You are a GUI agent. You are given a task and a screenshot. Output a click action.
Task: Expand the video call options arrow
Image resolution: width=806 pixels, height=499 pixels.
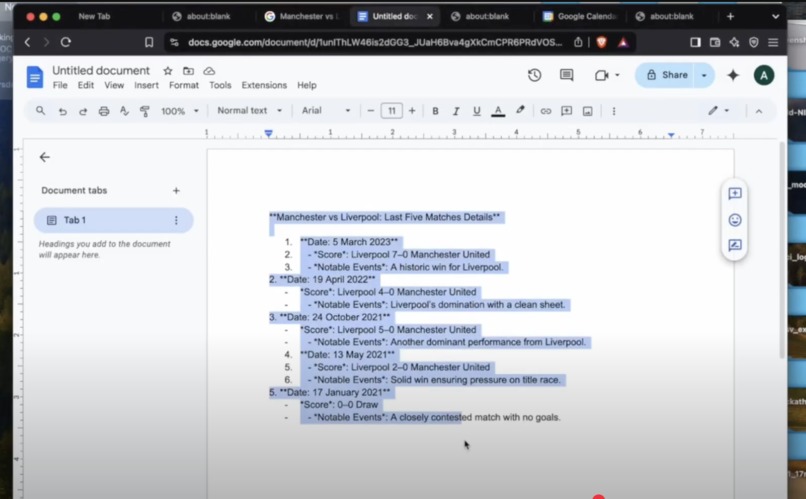point(617,75)
